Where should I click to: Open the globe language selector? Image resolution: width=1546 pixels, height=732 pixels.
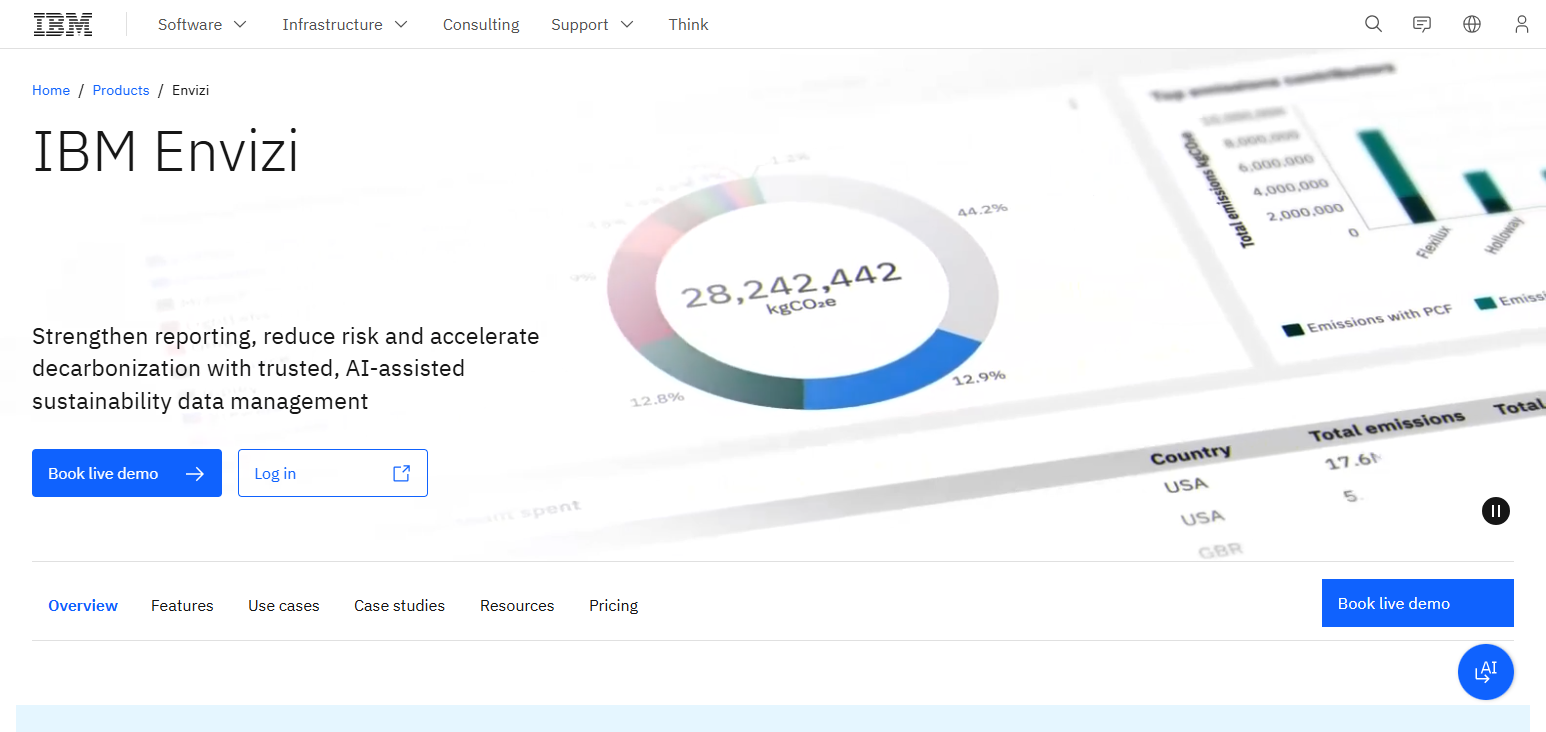pyautogui.click(x=1472, y=24)
